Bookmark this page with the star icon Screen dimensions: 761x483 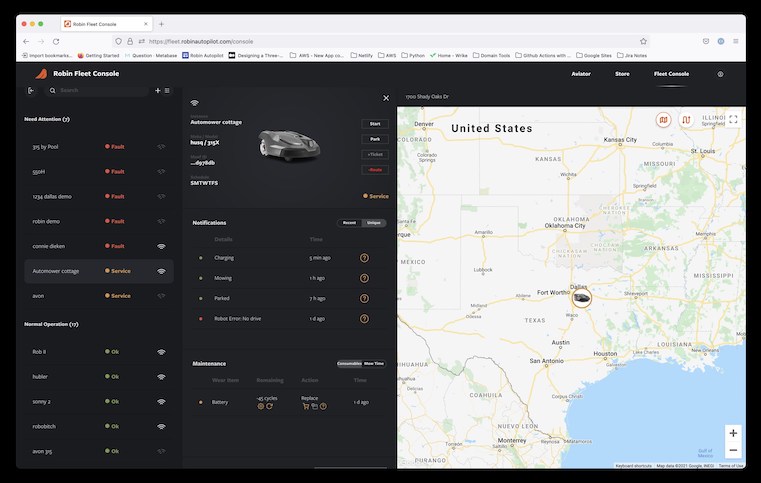pos(643,41)
